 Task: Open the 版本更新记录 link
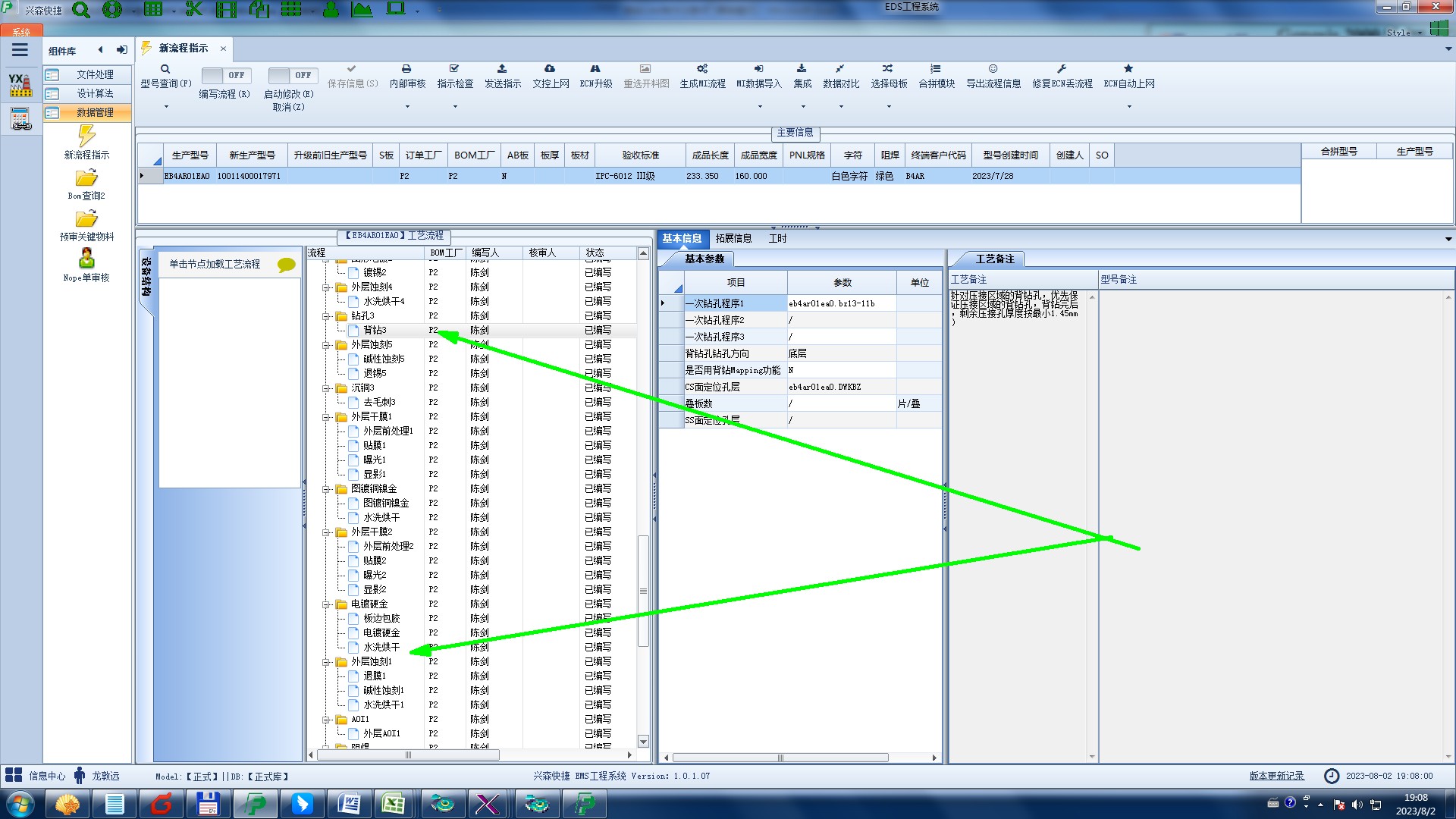[1276, 776]
